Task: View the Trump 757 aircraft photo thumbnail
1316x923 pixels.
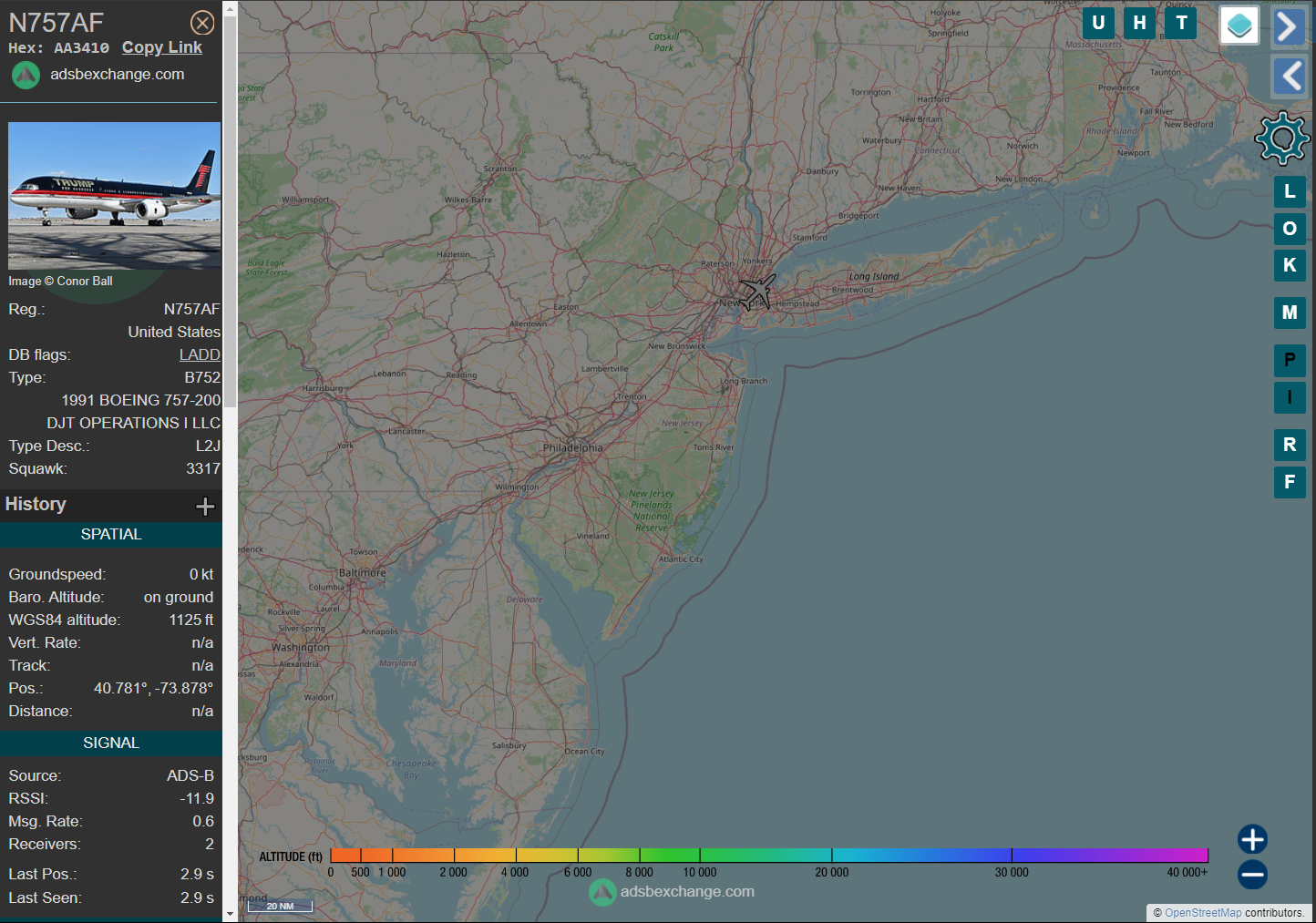Action: pyautogui.click(x=114, y=195)
